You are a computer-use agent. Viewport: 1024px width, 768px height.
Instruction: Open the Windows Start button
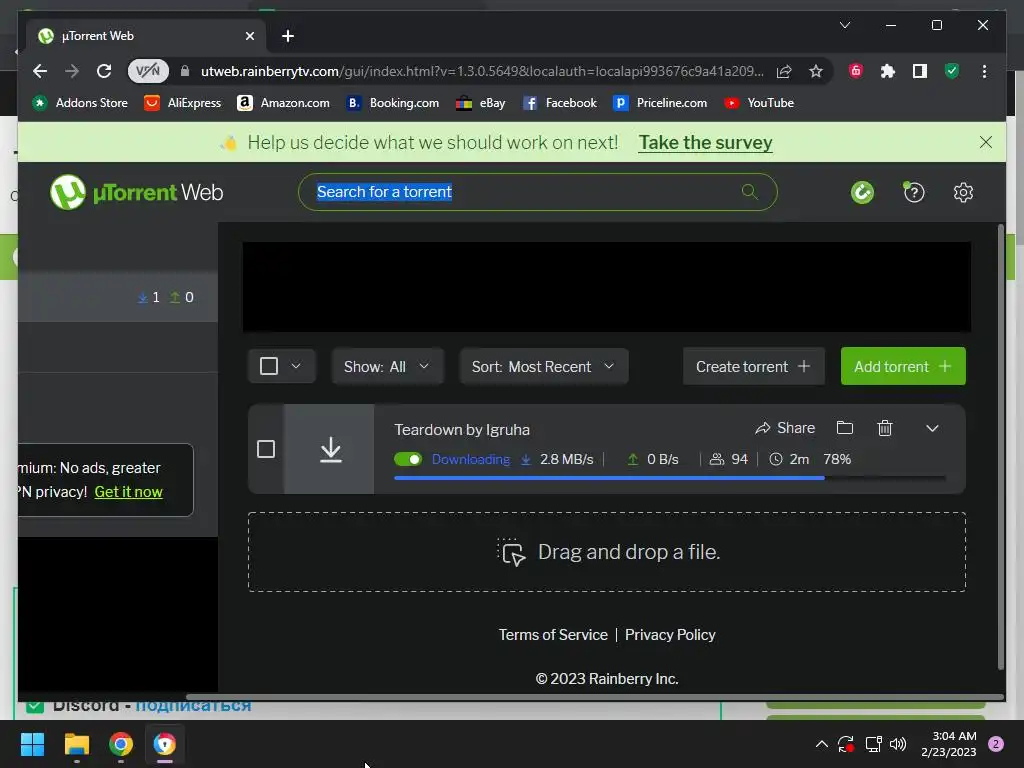point(32,744)
